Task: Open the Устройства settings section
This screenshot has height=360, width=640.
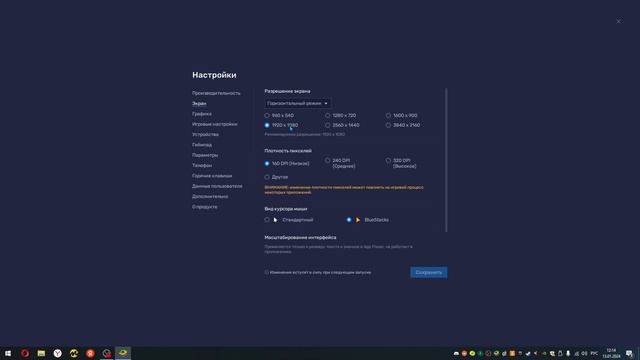Action: [205, 134]
